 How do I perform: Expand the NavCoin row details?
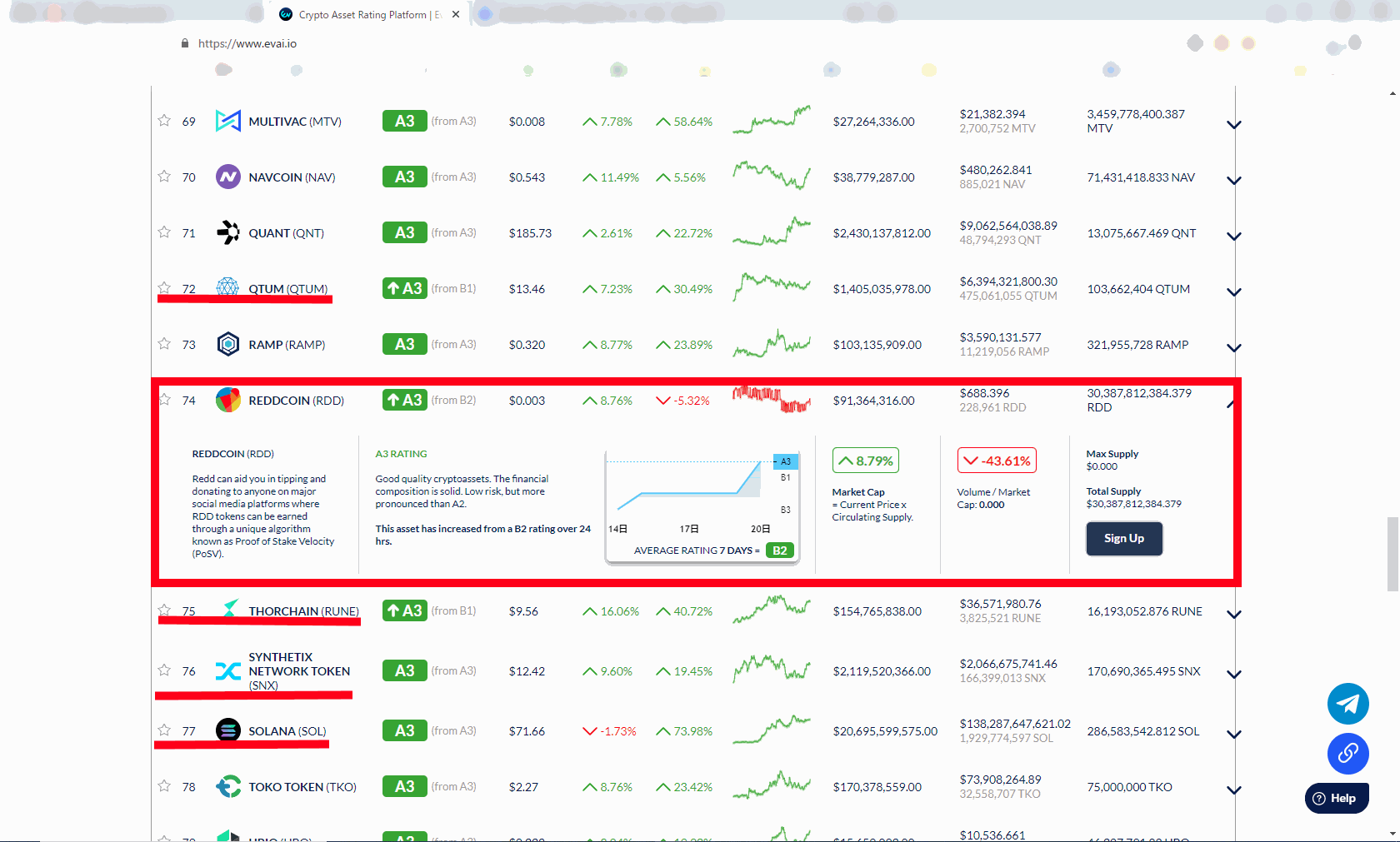tap(1234, 181)
